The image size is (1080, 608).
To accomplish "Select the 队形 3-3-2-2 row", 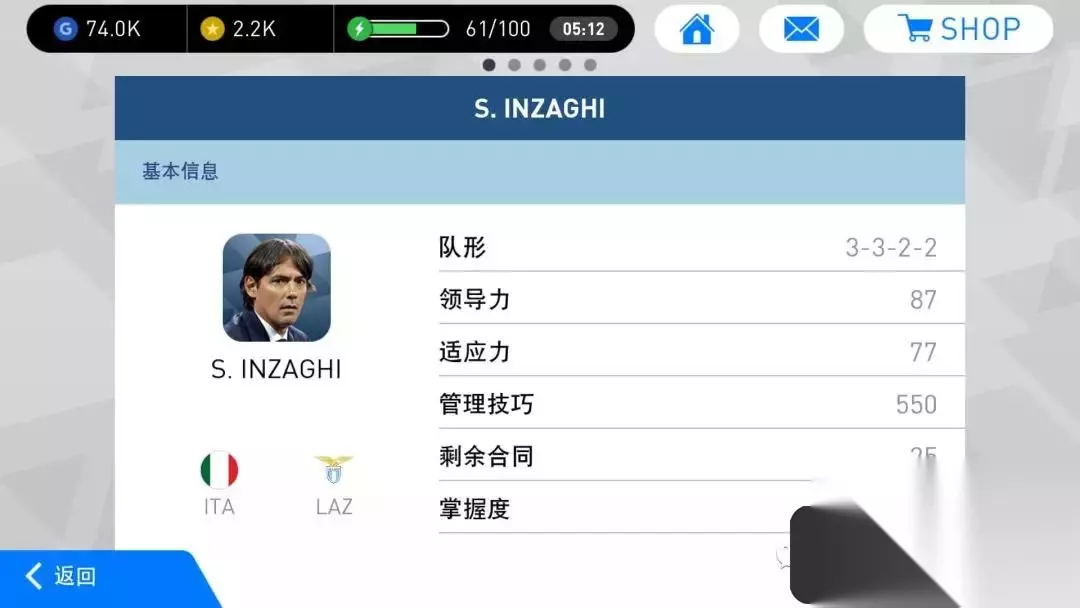I will pos(701,247).
